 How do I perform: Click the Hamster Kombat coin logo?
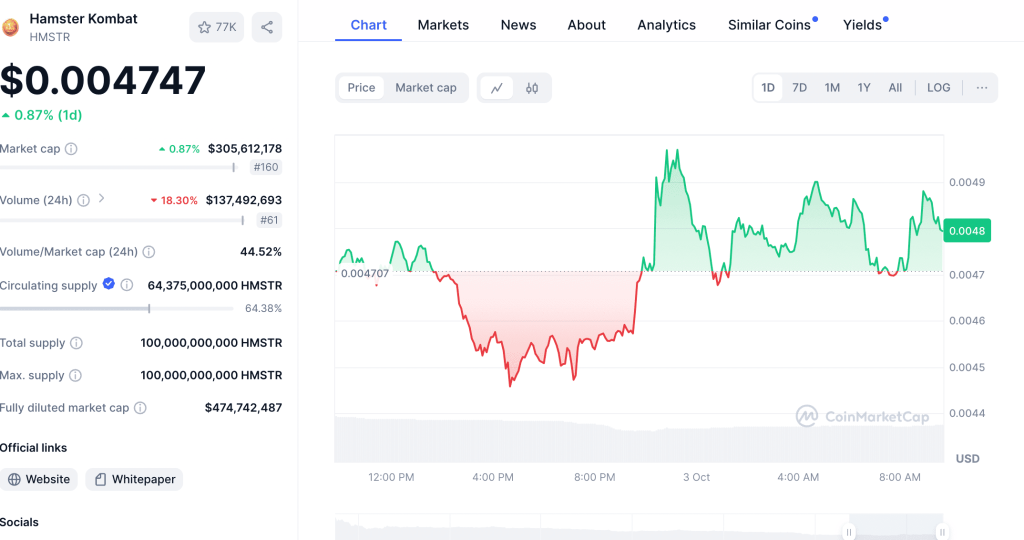coord(10,27)
